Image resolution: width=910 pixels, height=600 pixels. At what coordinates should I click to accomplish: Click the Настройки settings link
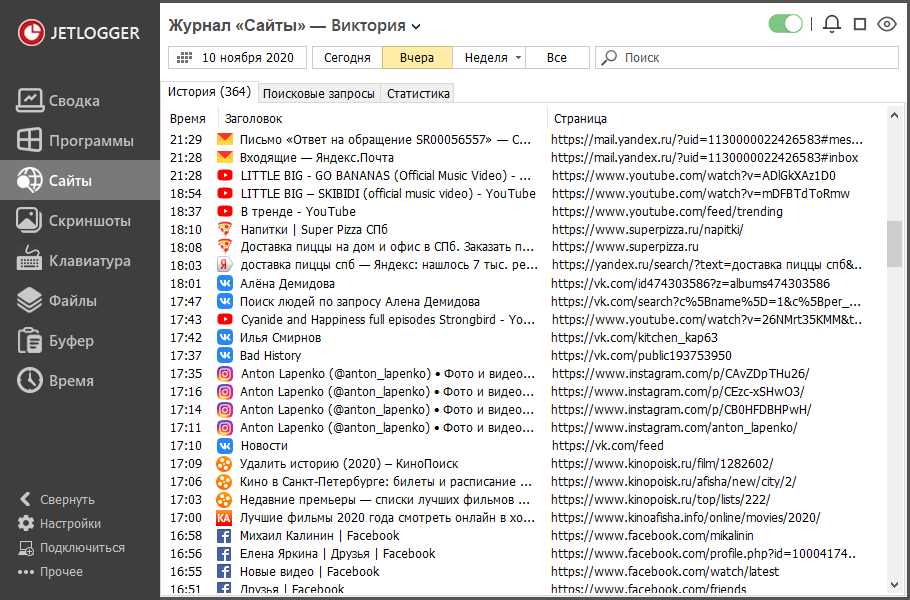point(69,524)
